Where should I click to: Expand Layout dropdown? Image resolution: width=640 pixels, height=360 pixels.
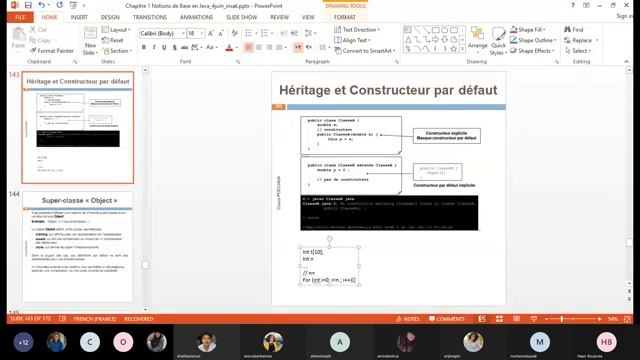point(116,30)
